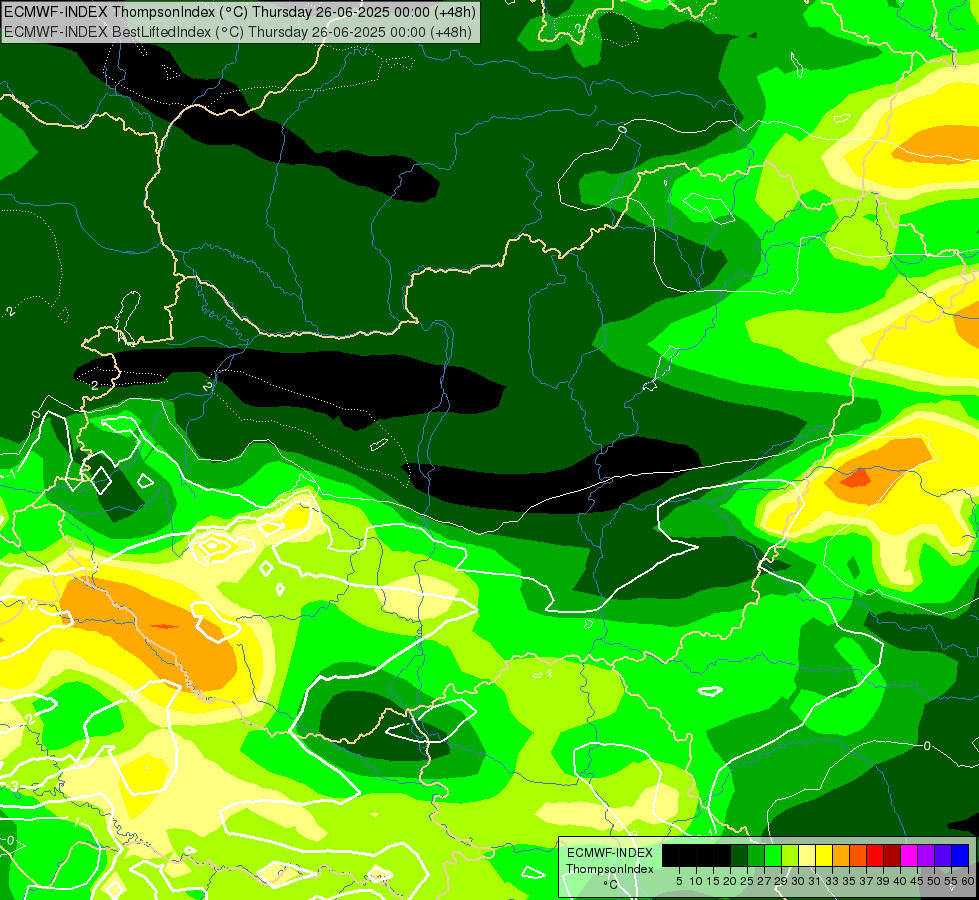979x900 pixels.
Task: Click legend tick value 30
Action: tap(798, 881)
